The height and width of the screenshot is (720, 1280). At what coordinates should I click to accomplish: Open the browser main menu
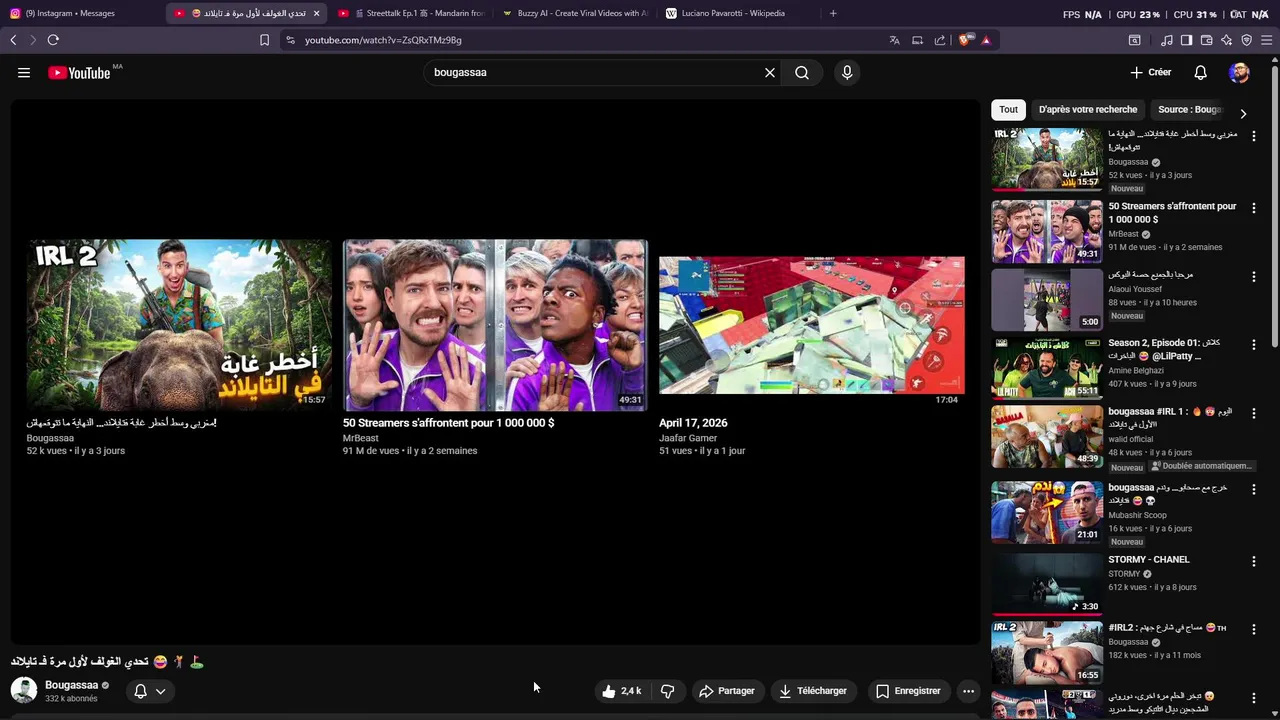pos(1267,40)
